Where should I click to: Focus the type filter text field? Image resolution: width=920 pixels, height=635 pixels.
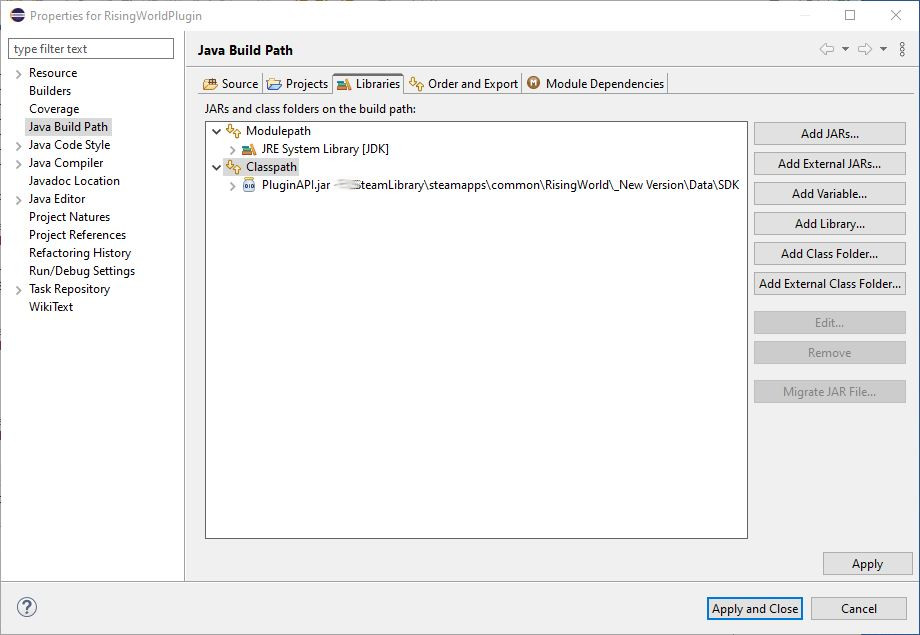point(91,49)
